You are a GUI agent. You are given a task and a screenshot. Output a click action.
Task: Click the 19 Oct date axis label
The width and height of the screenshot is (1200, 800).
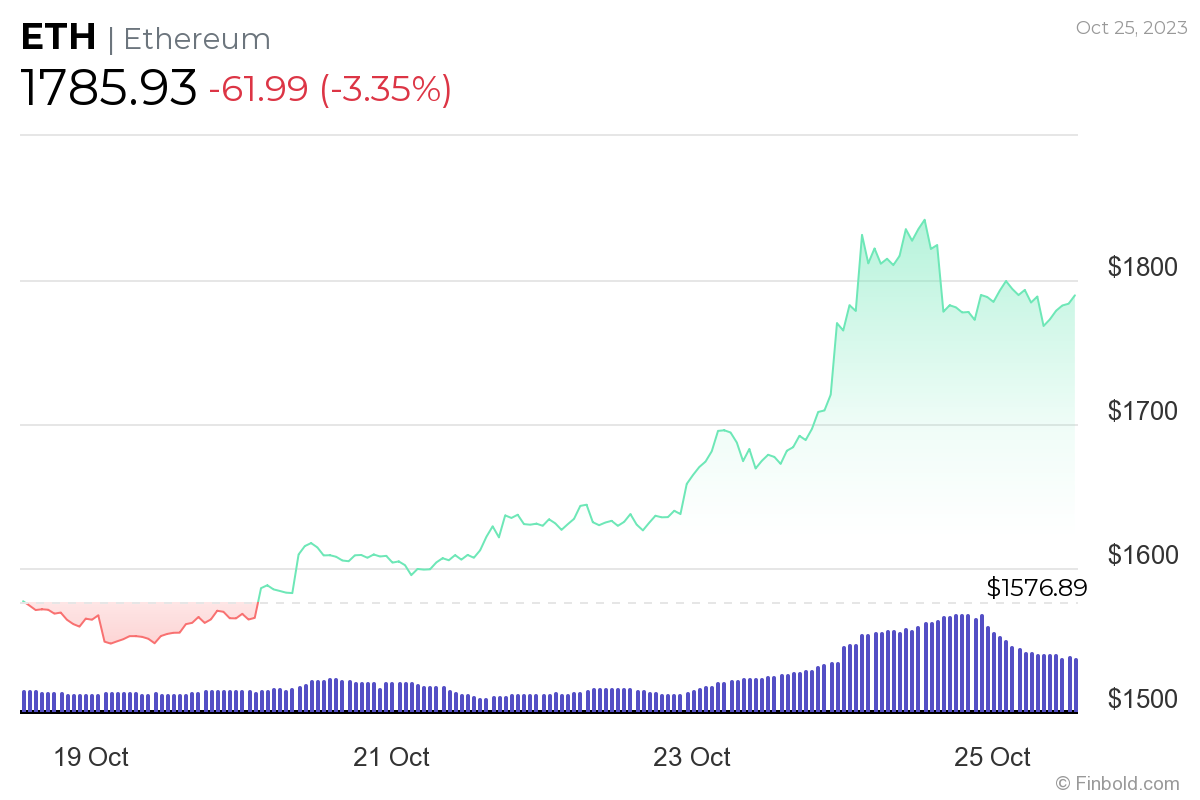coord(90,757)
